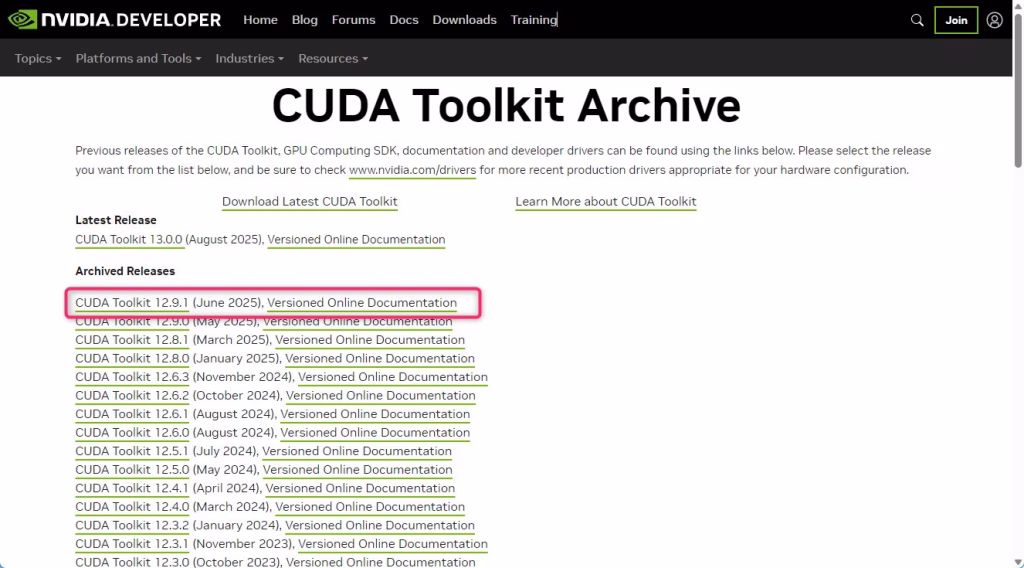
Task: Open CUDA Toolkit 12.3.1 link
Action: pyautogui.click(x=131, y=544)
